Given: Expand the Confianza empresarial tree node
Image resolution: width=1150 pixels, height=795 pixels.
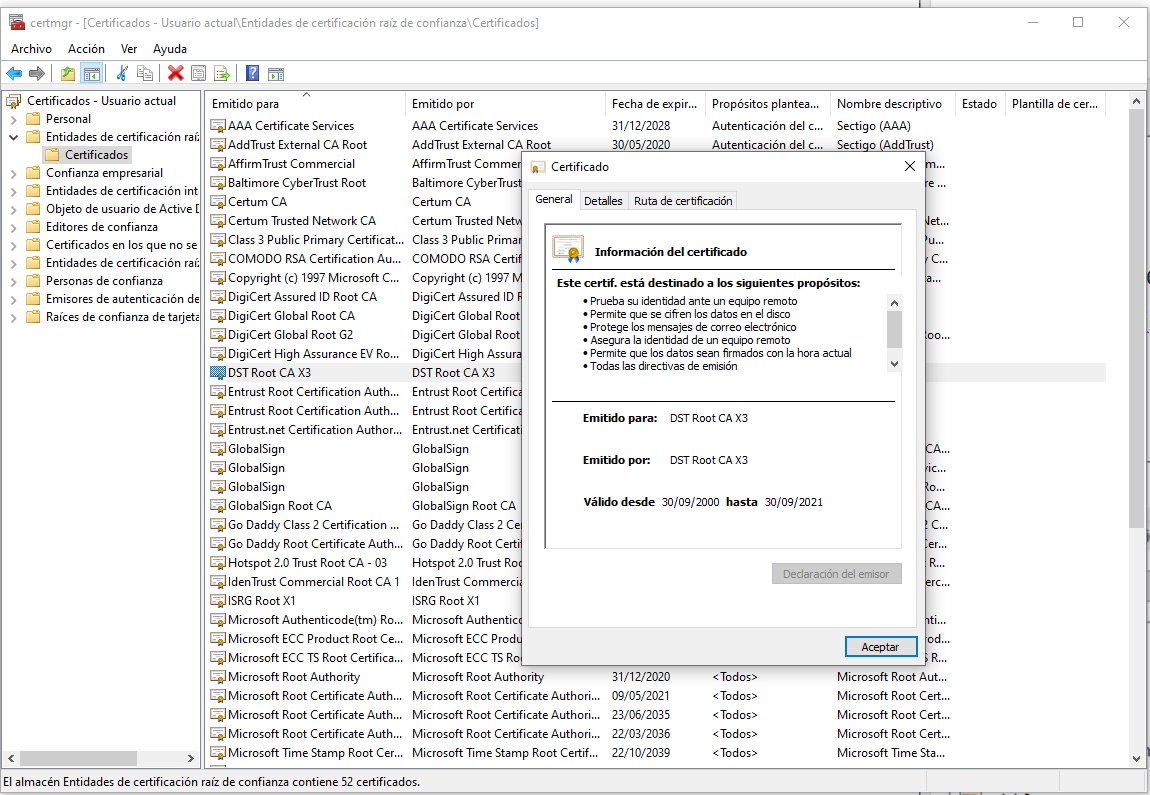Looking at the screenshot, I should [13, 173].
